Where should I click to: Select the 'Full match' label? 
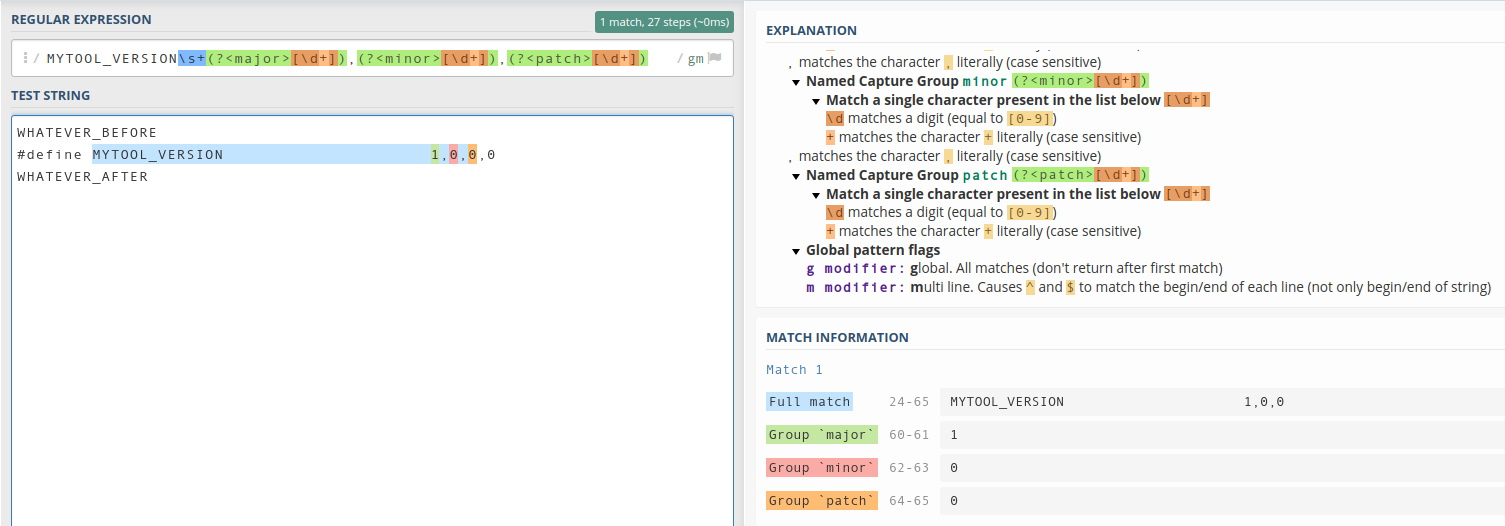tap(809, 401)
